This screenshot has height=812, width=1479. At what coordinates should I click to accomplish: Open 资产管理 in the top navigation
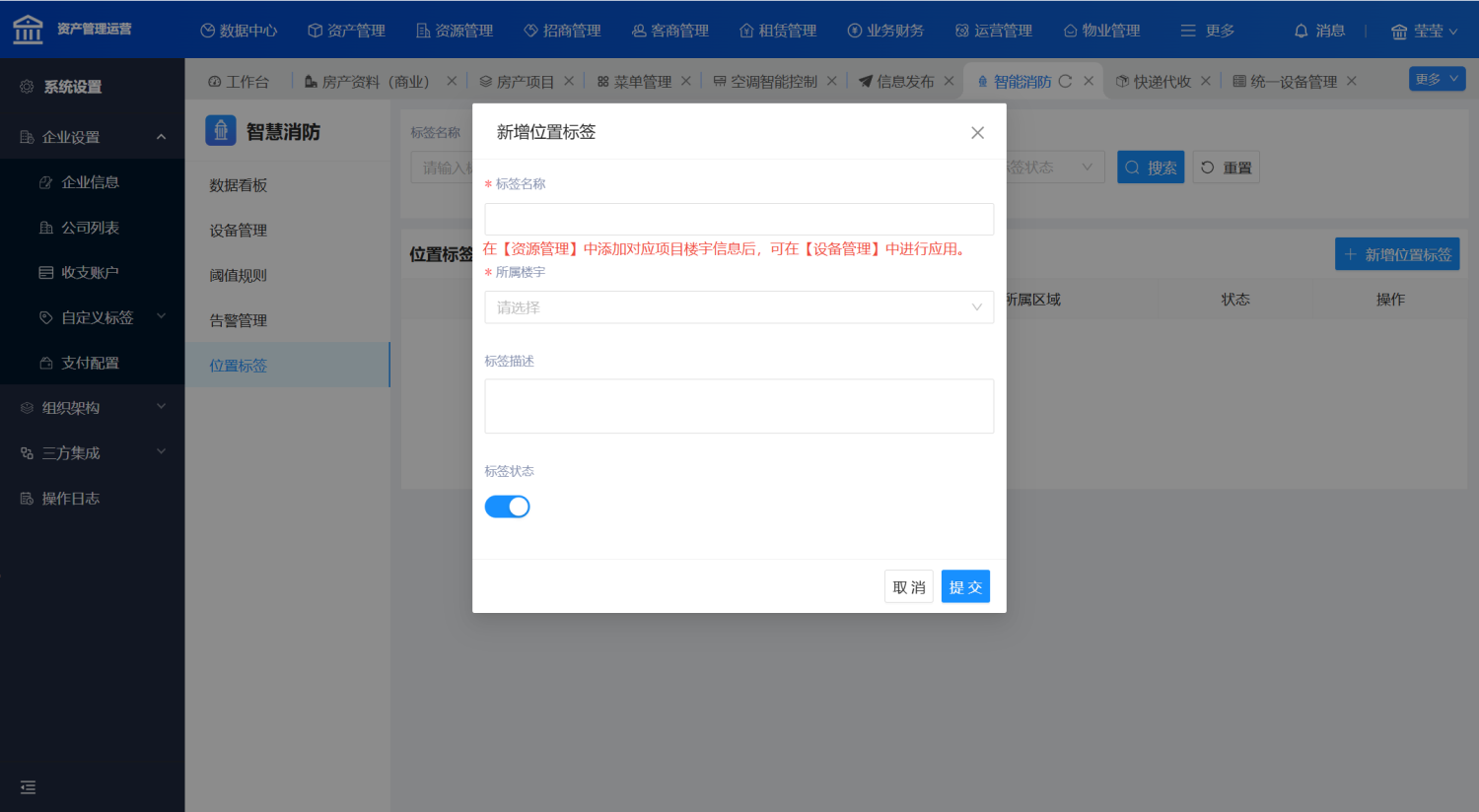click(x=346, y=31)
